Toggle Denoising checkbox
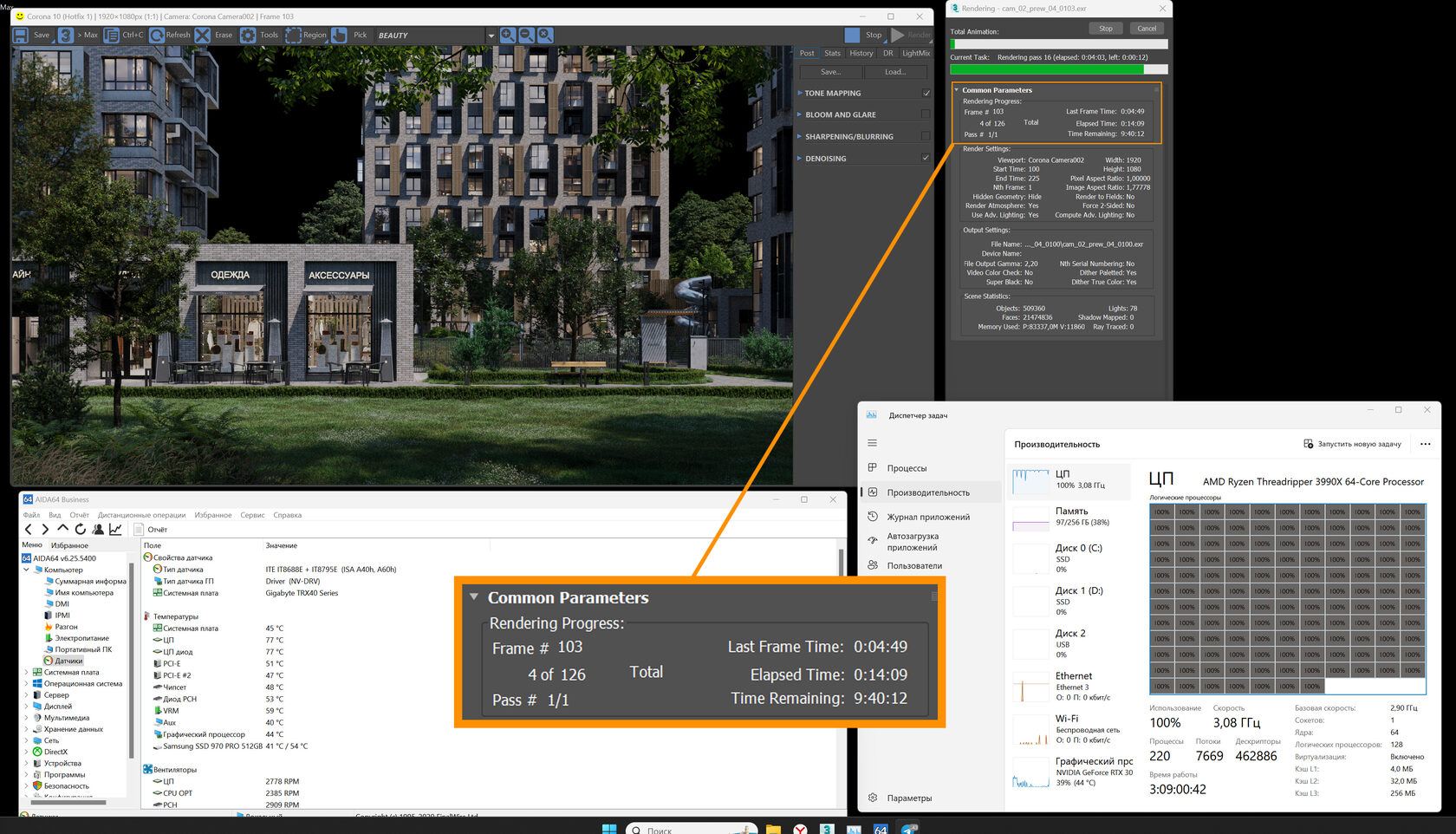1456x834 pixels. coord(926,158)
